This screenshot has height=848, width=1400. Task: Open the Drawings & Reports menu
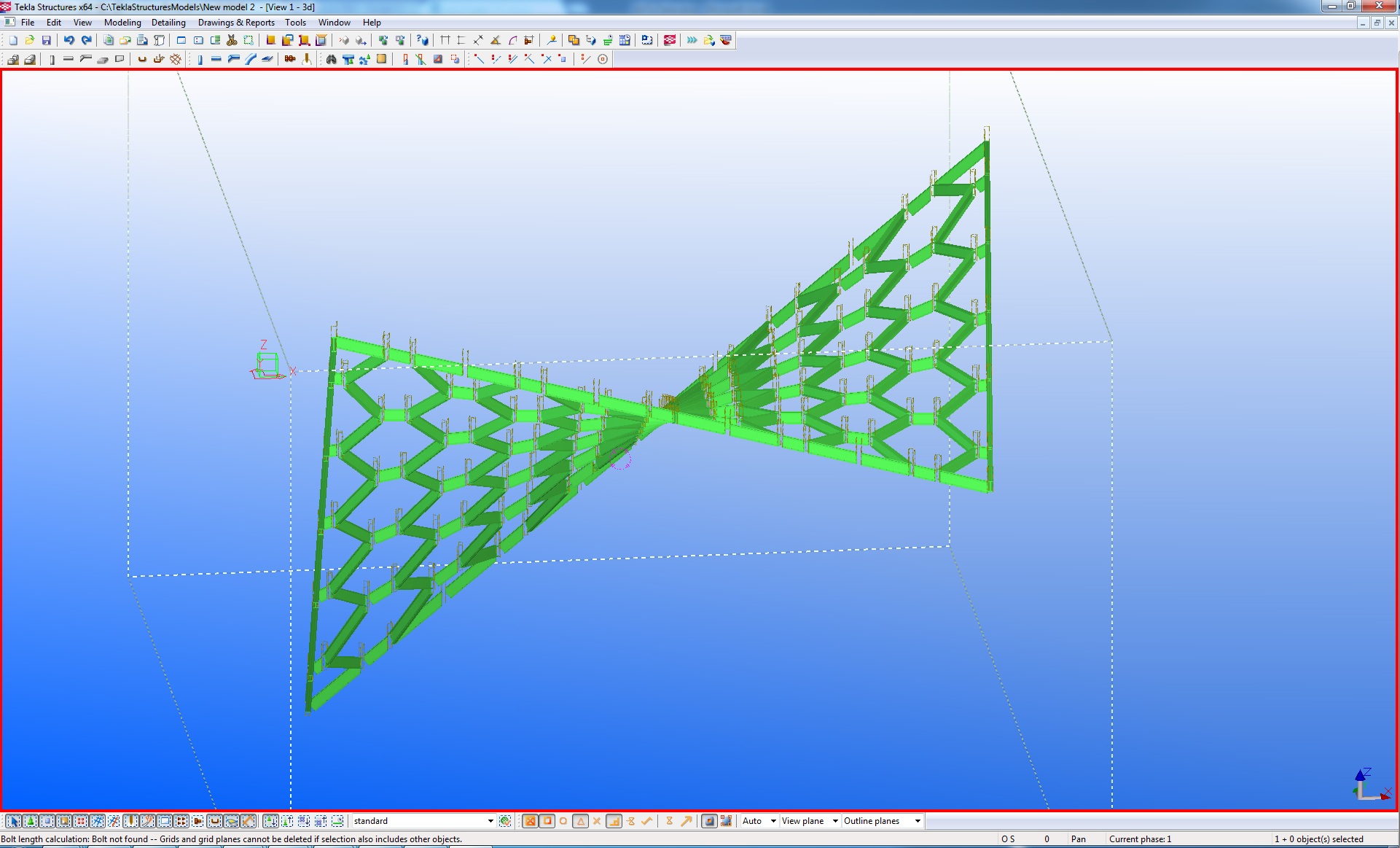(x=236, y=23)
